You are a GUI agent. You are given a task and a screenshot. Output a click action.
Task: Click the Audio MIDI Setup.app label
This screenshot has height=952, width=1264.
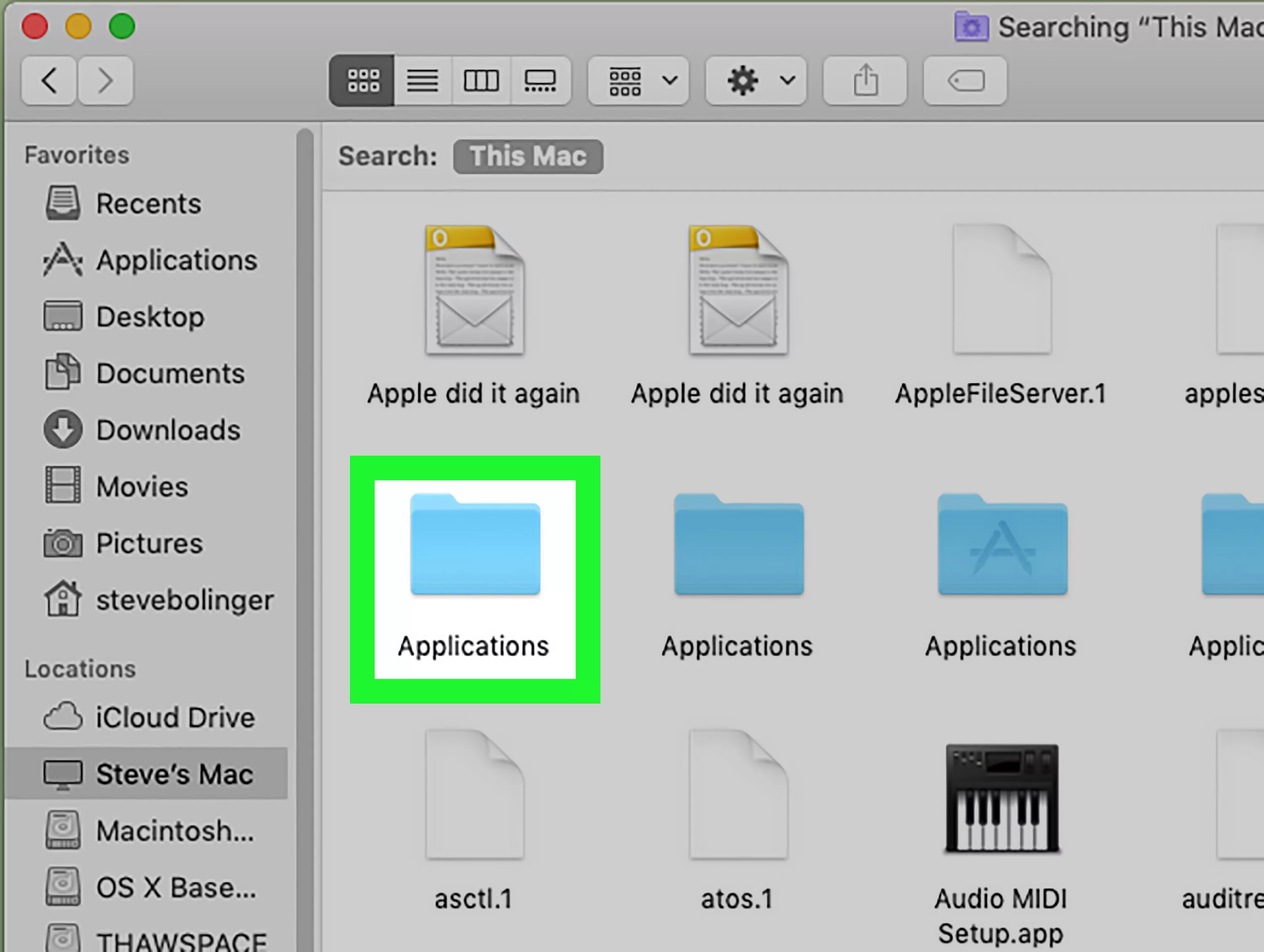(1001, 916)
